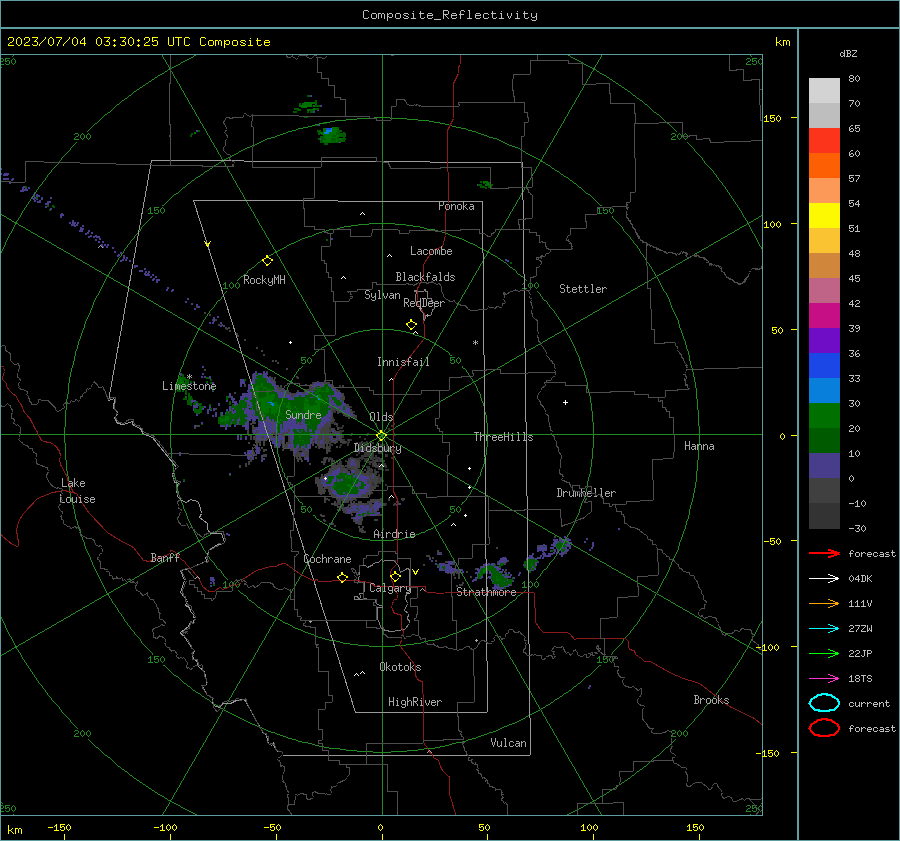Click the Vulcan town label

(508, 743)
